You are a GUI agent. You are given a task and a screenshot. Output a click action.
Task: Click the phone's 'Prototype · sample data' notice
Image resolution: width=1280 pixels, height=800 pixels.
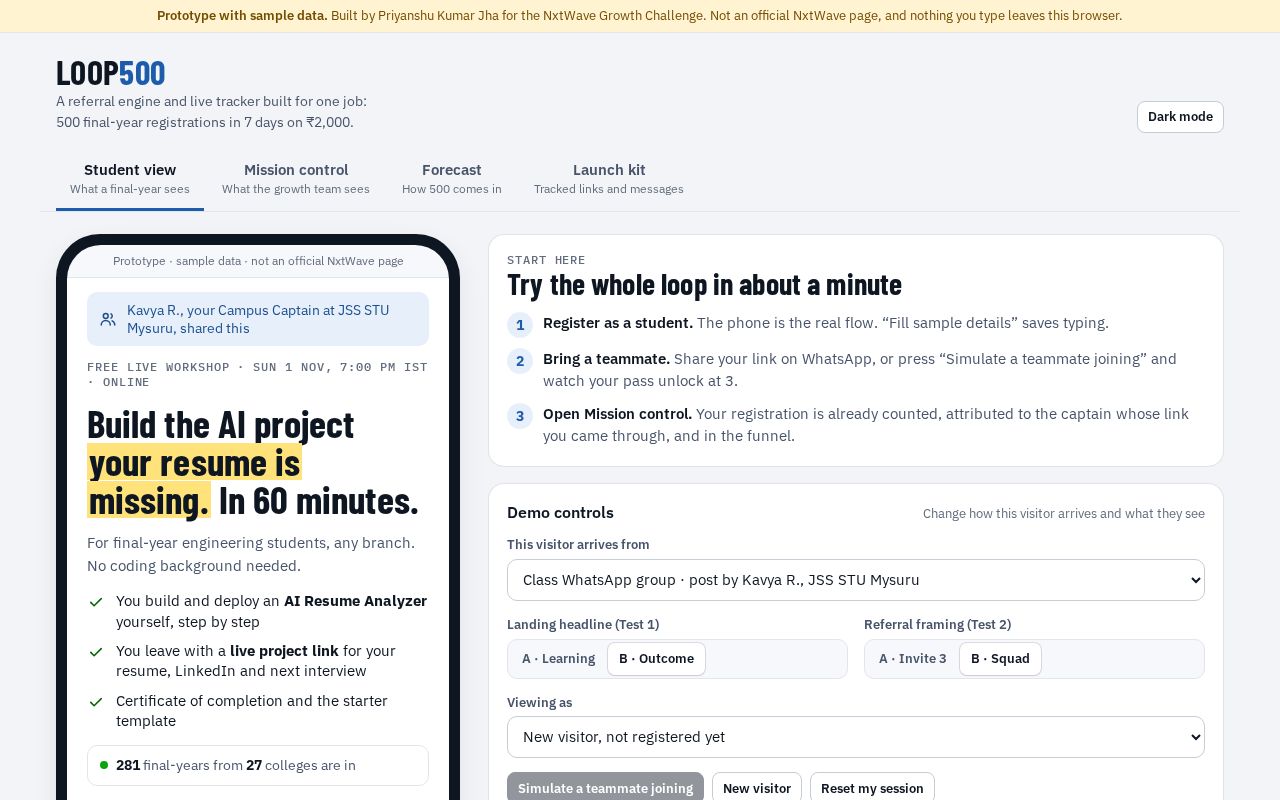pyautogui.click(x=258, y=261)
